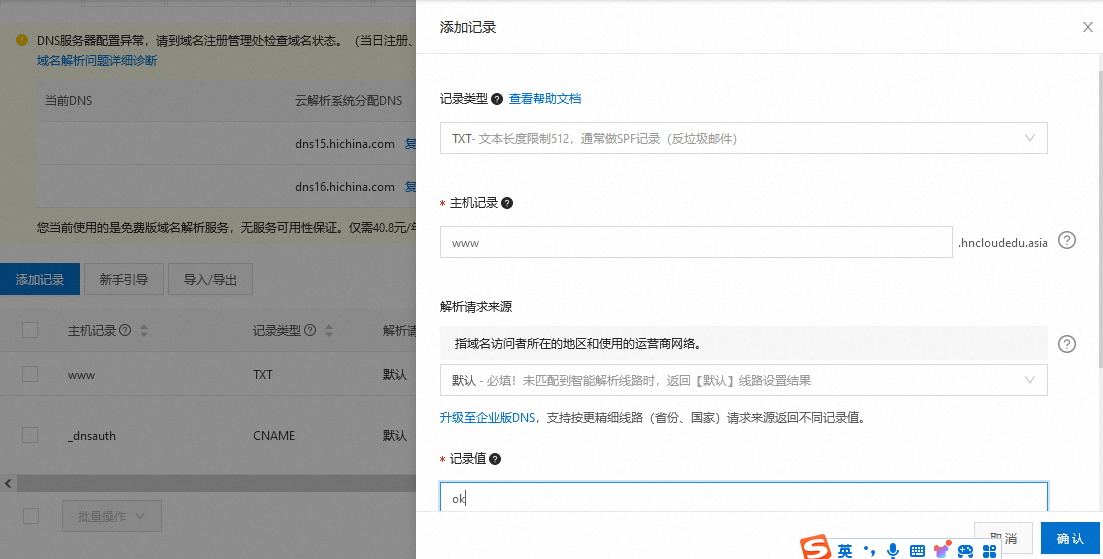The width and height of the screenshot is (1103, 559).
Task: Click 主机记录 input field with www
Action: [x=696, y=242]
